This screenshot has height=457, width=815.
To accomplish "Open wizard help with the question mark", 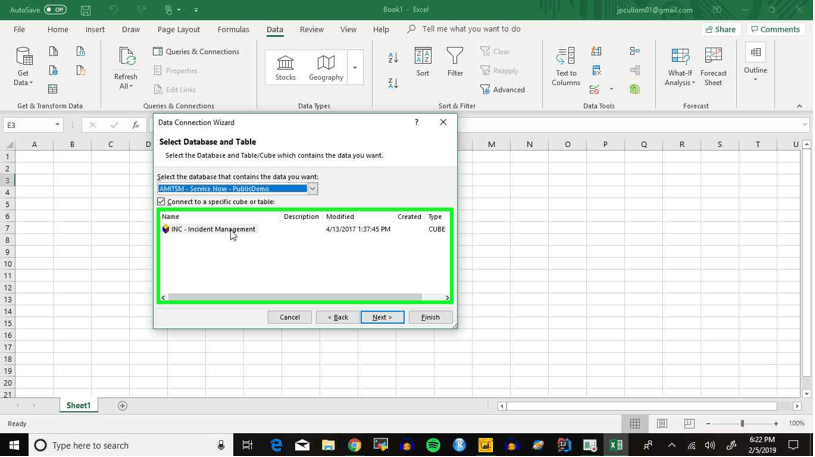I will click(416, 122).
